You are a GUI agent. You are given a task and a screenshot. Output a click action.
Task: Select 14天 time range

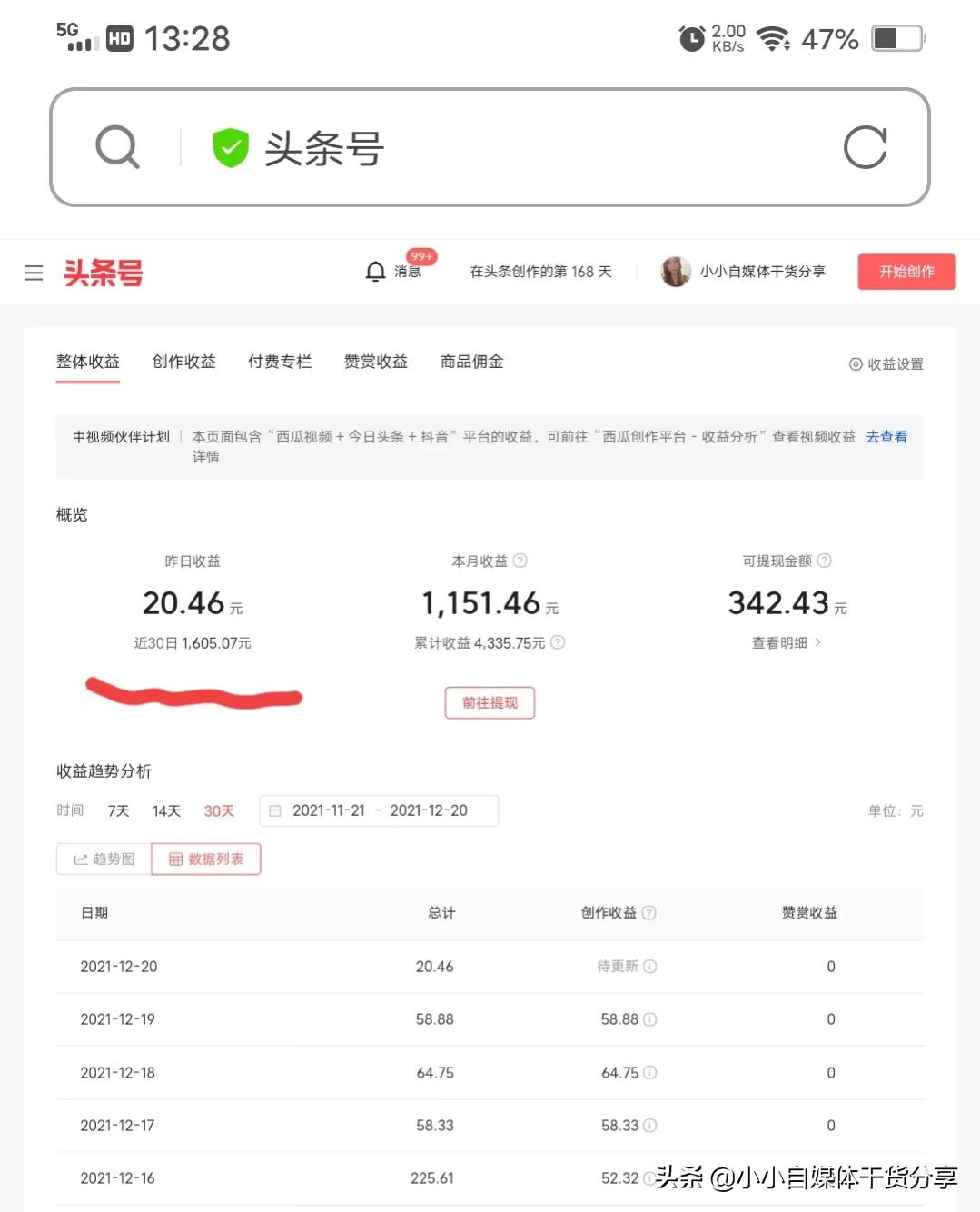(x=166, y=810)
